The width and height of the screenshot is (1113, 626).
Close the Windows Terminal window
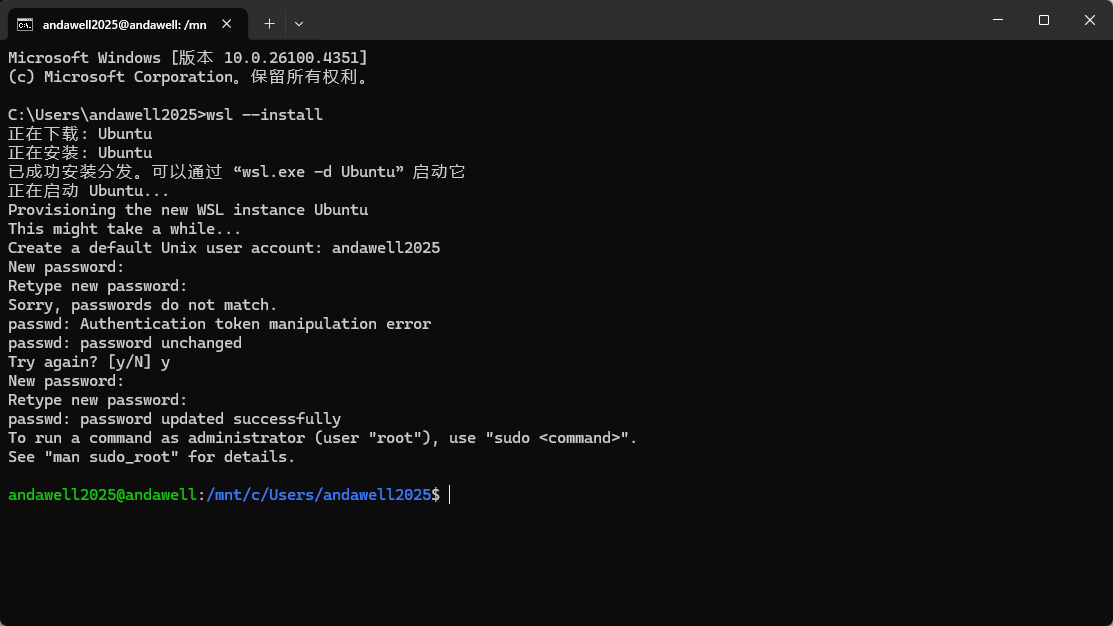point(1090,20)
